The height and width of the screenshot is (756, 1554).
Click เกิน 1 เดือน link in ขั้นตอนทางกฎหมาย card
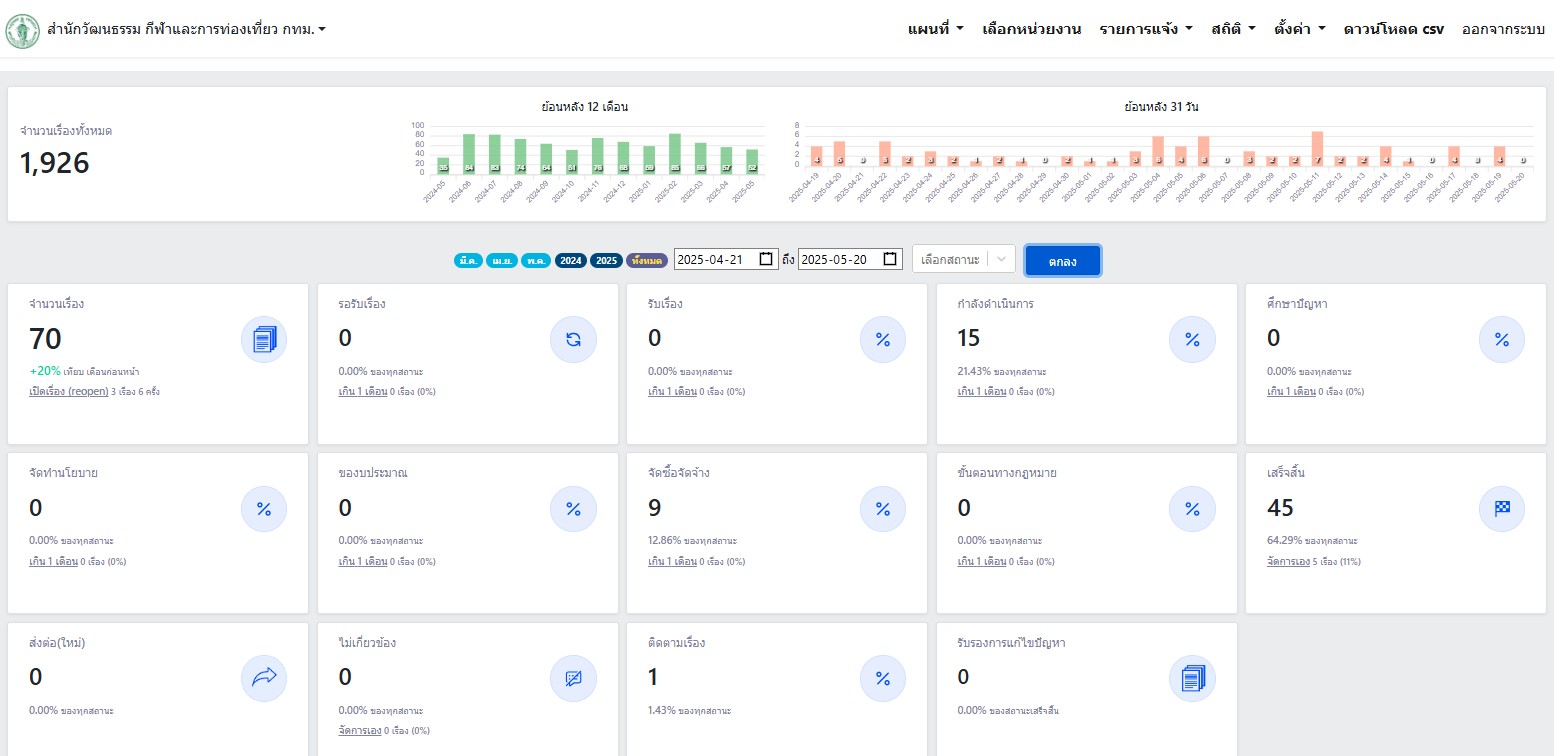(982, 561)
